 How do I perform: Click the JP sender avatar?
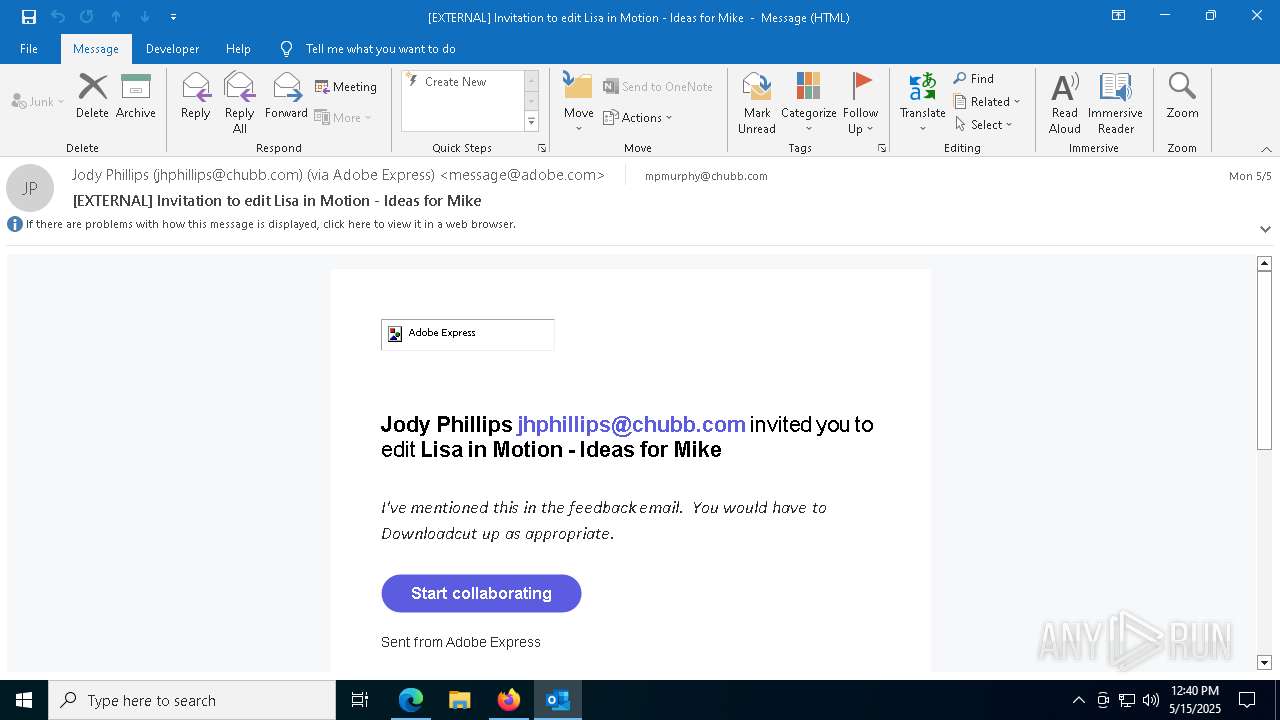click(x=30, y=188)
